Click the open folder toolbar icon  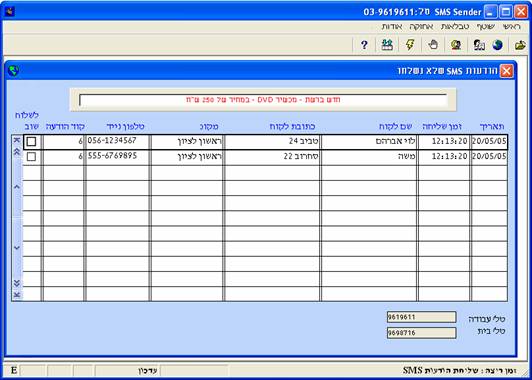(520, 45)
